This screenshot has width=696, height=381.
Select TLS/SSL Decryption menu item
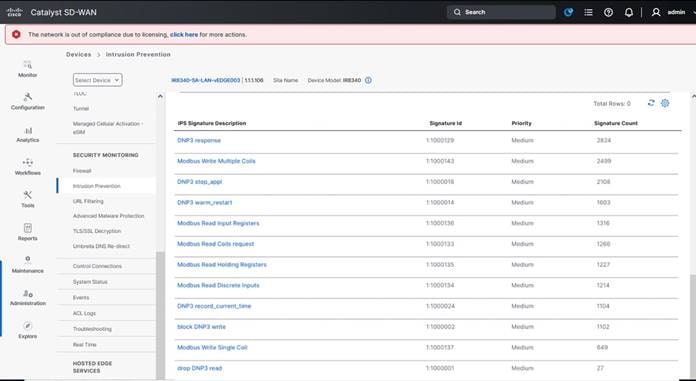[x=97, y=231]
